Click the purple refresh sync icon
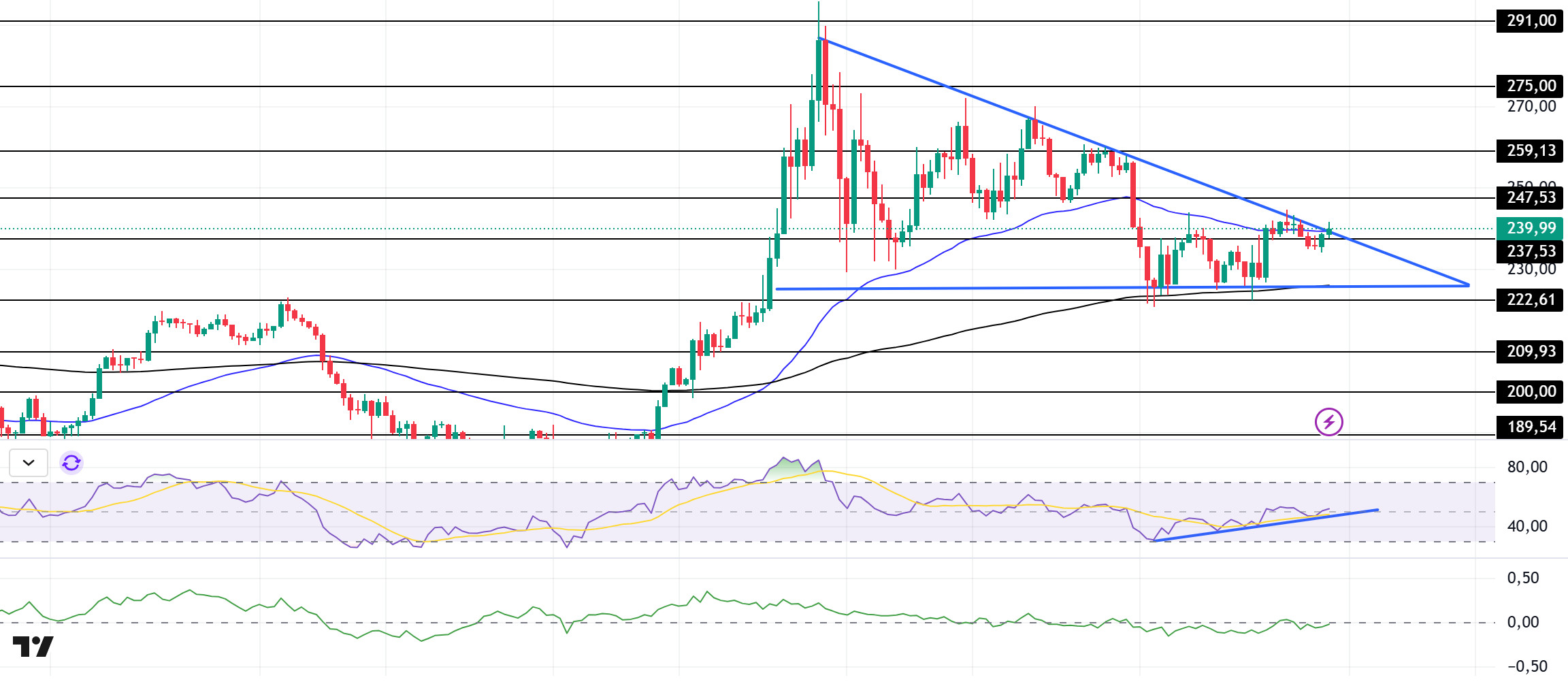Image resolution: width=1568 pixels, height=684 pixels. pos(71,463)
